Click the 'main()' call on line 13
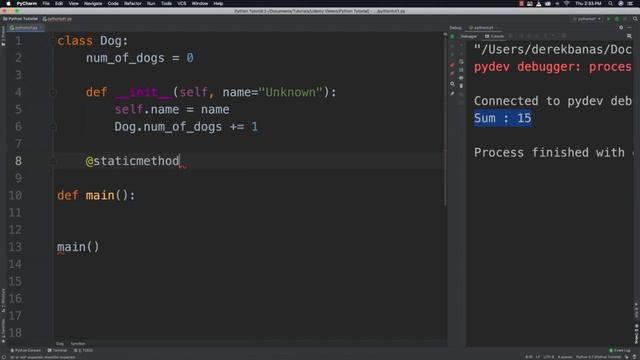The width and height of the screenshot is (640, 360). [x=78, y=247]
